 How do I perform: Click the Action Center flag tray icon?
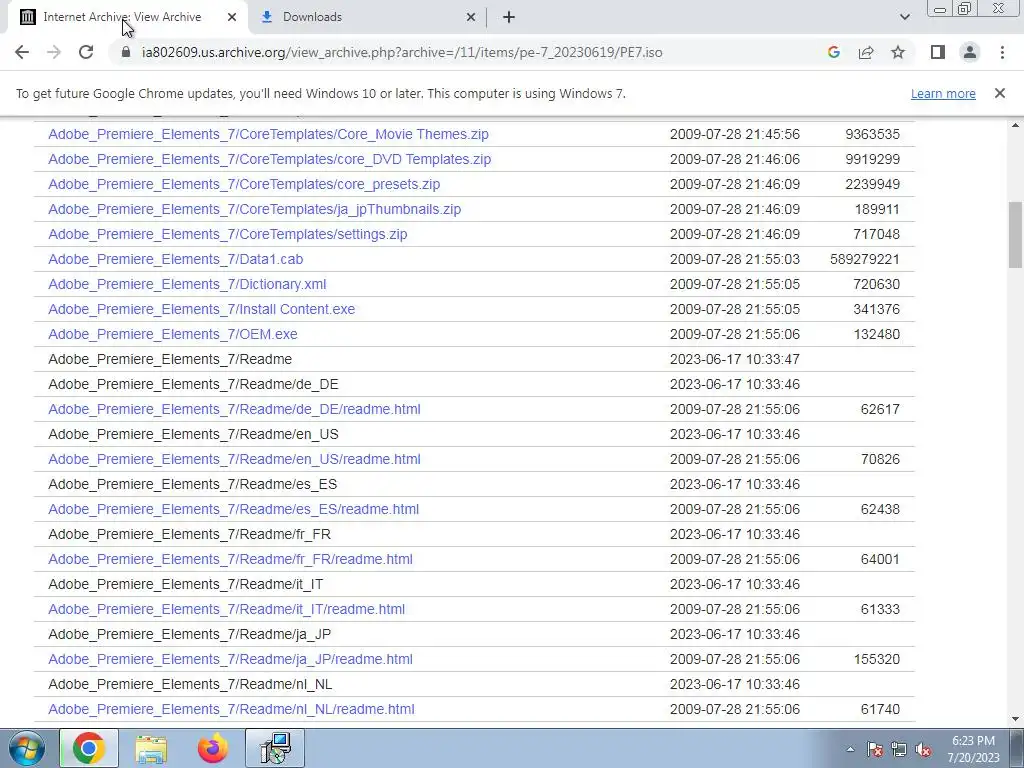874,750
